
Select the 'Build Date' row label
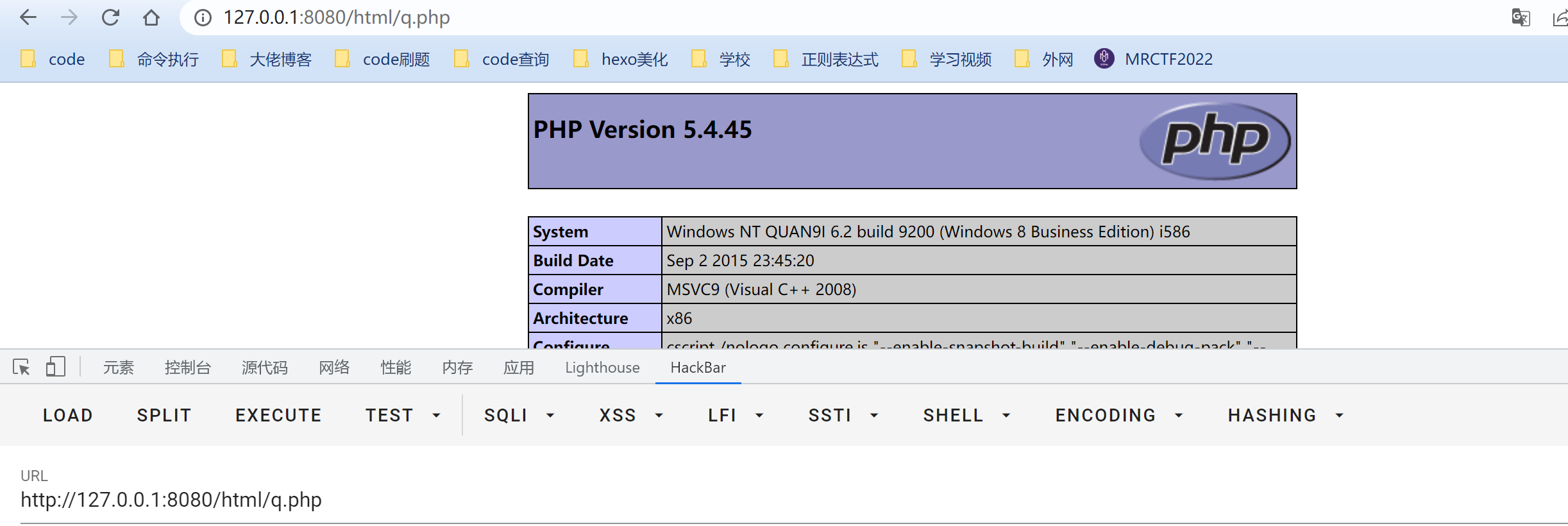point(573,260)
